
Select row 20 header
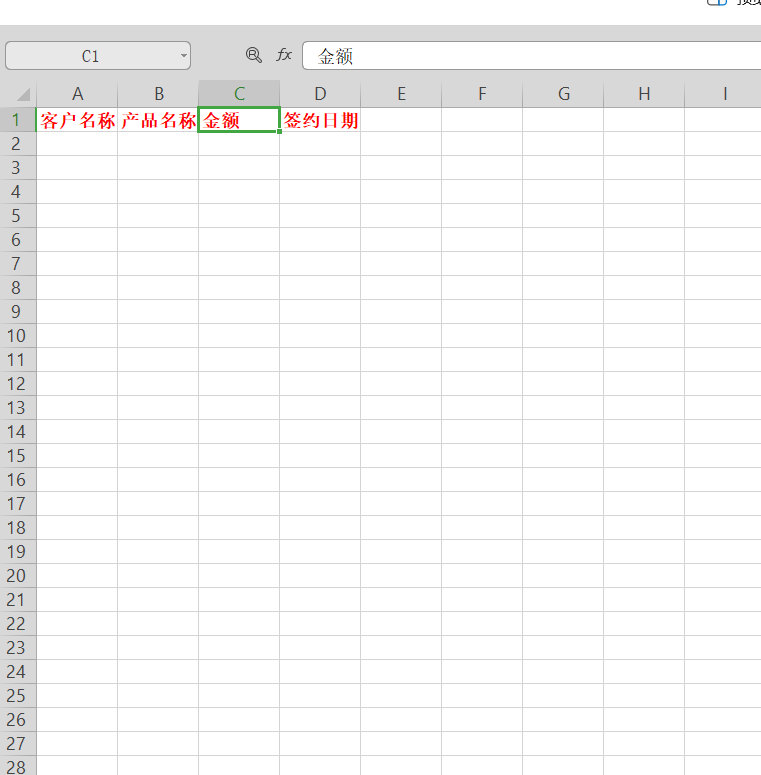coord(18,576)
